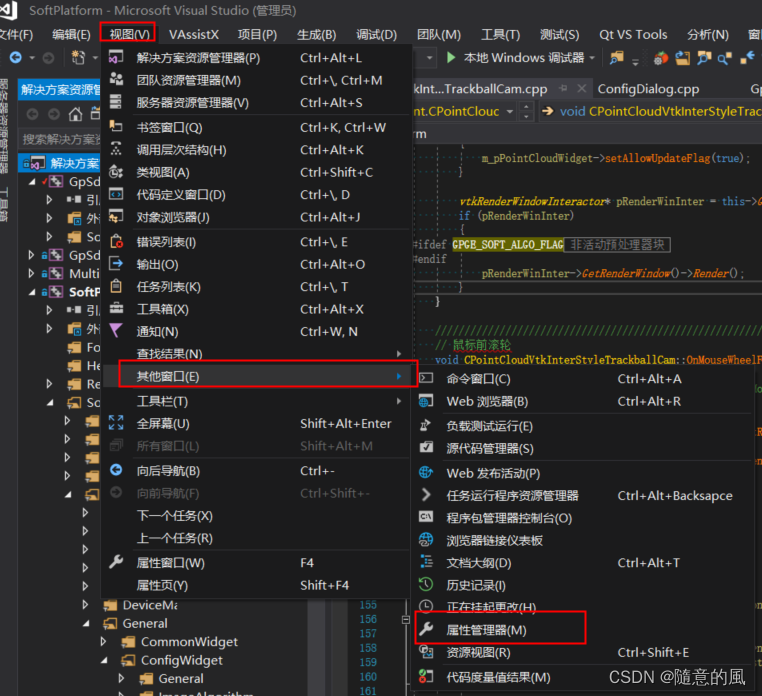The width and height of the screenshot is (762, 696).
Task: Click the toolbar navigate backward button
Action: coord(16,58)
